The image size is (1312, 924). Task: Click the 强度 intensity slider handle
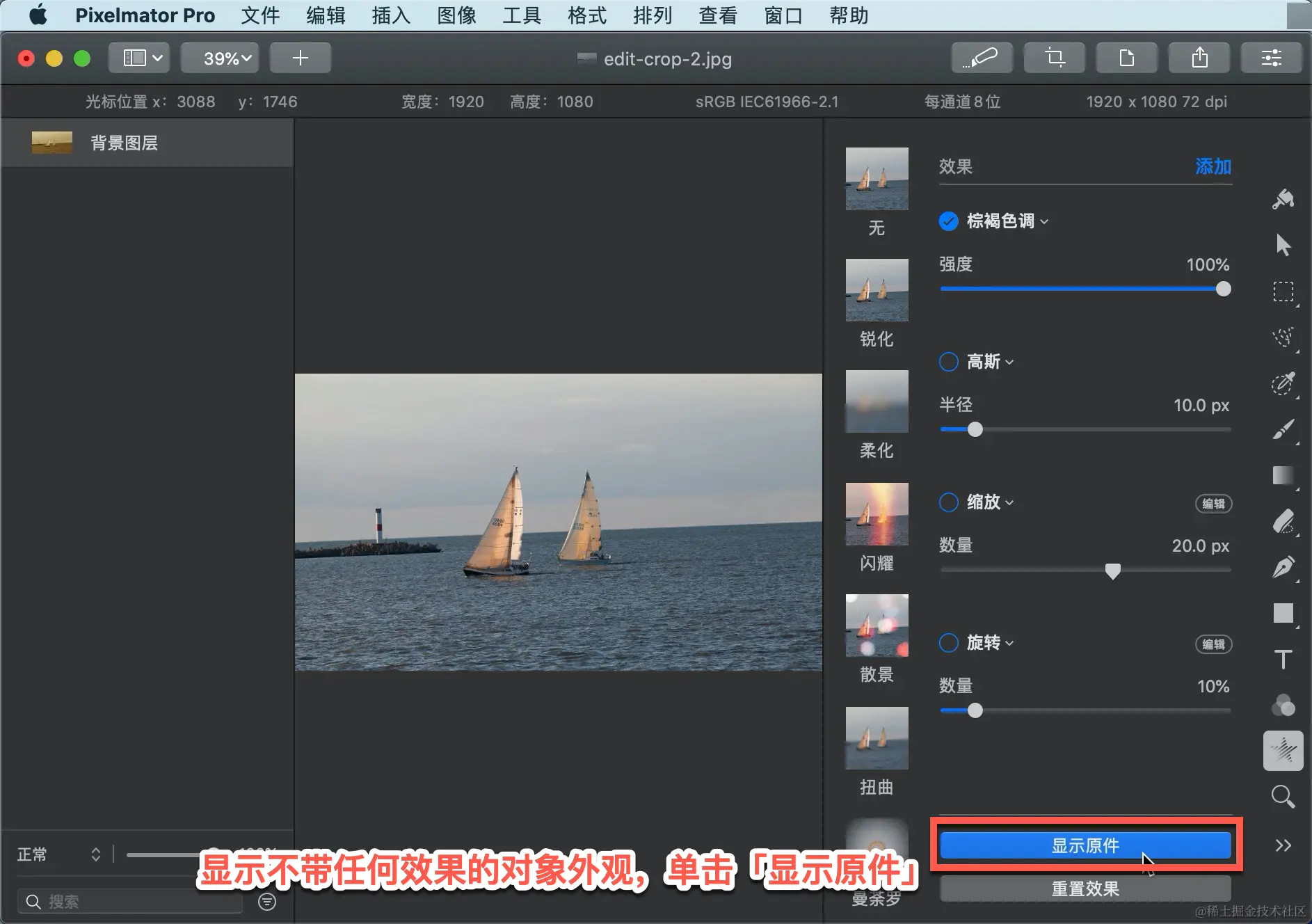pos(1223,289)
